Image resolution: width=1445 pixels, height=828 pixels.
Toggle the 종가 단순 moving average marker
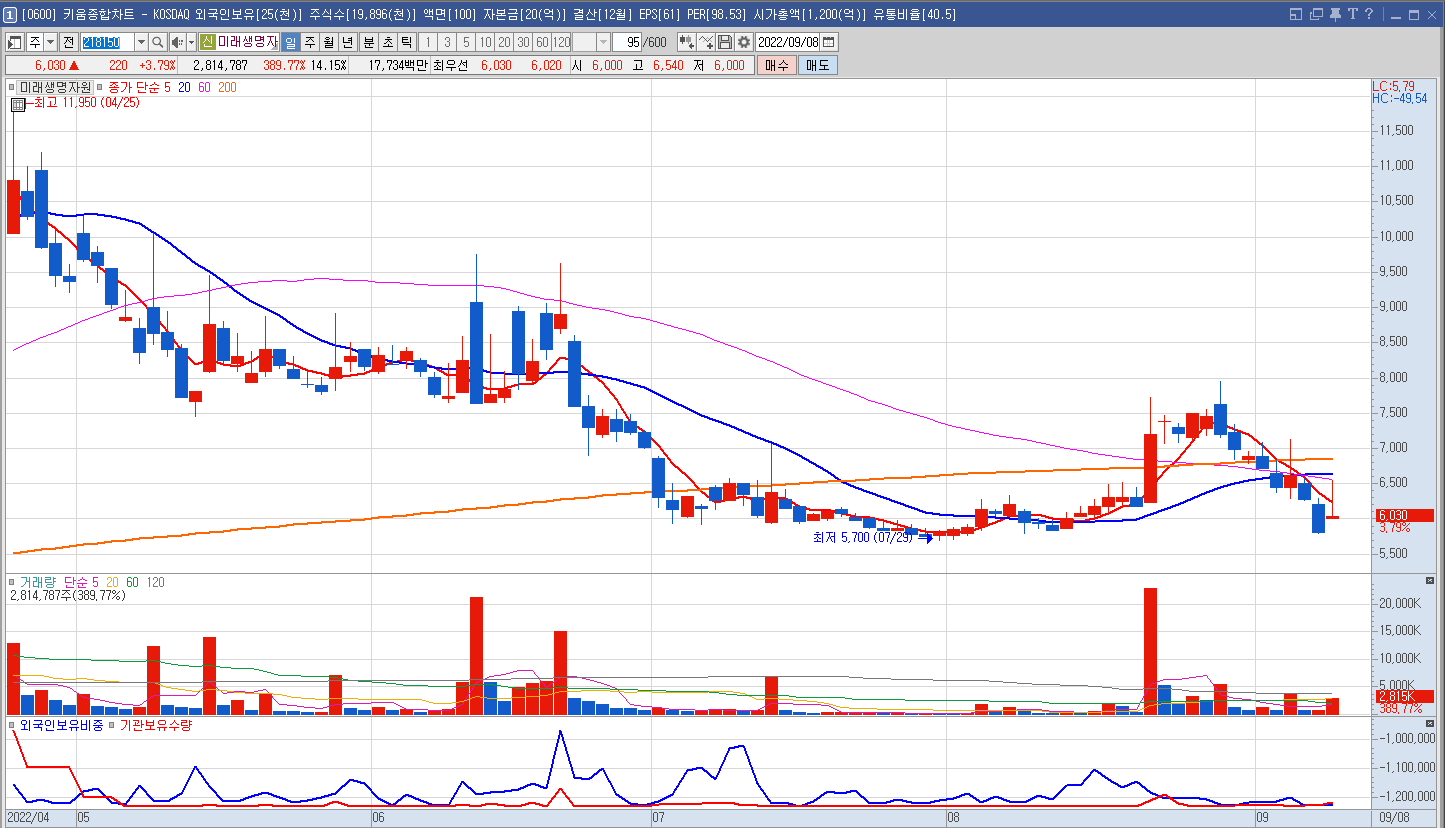(100, 87)
